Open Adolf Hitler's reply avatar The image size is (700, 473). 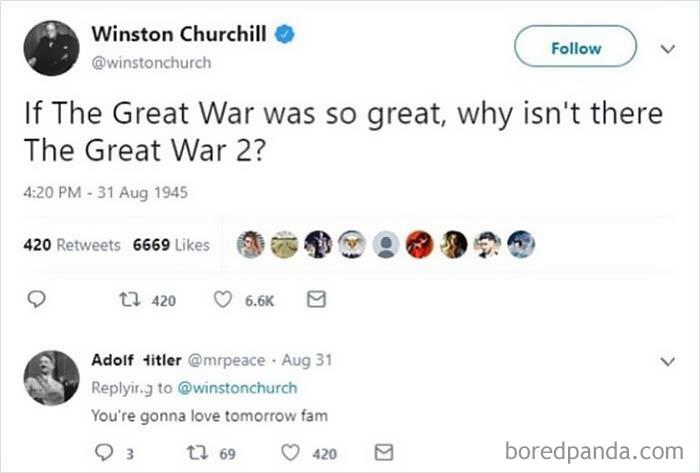coord(52,378)
